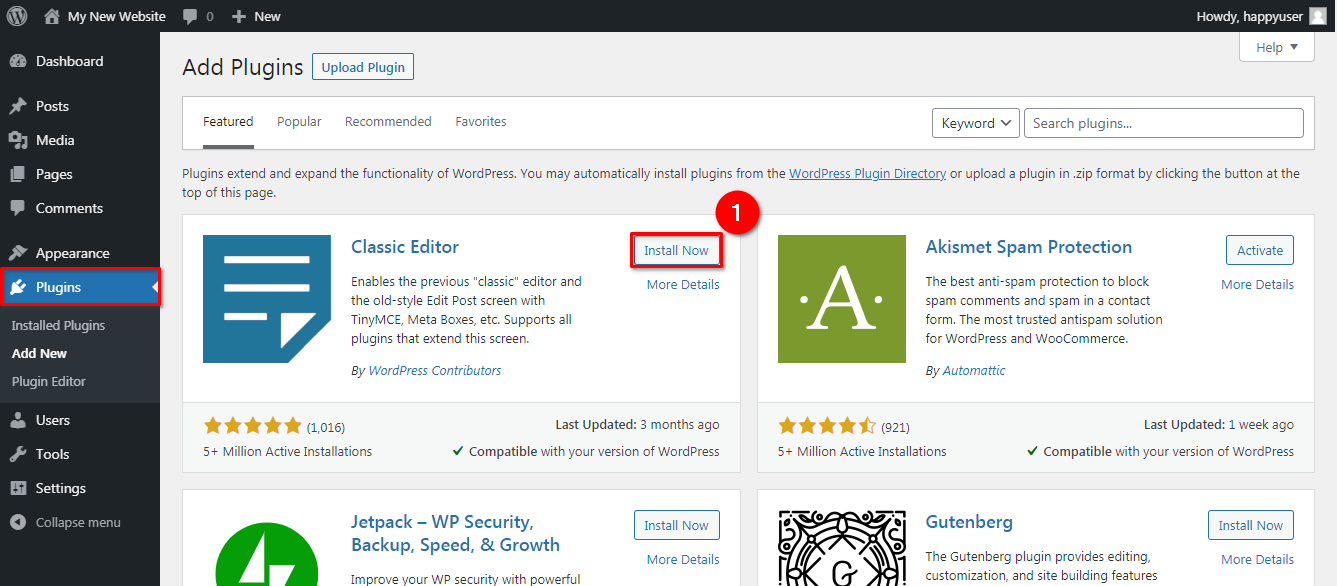
Task: Select Plugins in the sidebar
Action: coord(80,287)
